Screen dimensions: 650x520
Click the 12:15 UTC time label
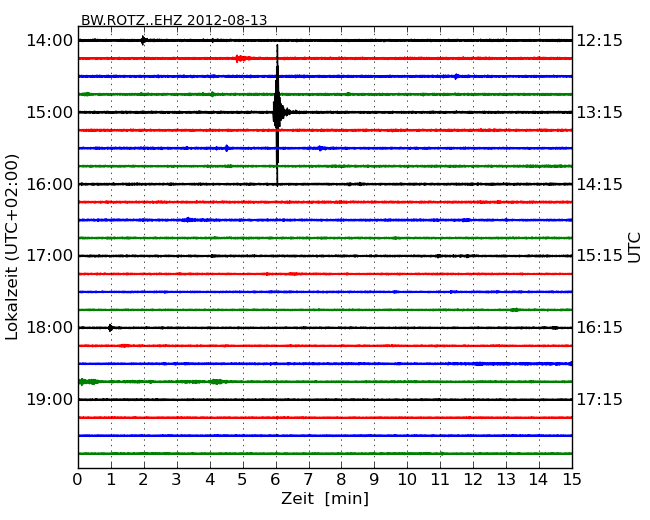pos(600,41)
